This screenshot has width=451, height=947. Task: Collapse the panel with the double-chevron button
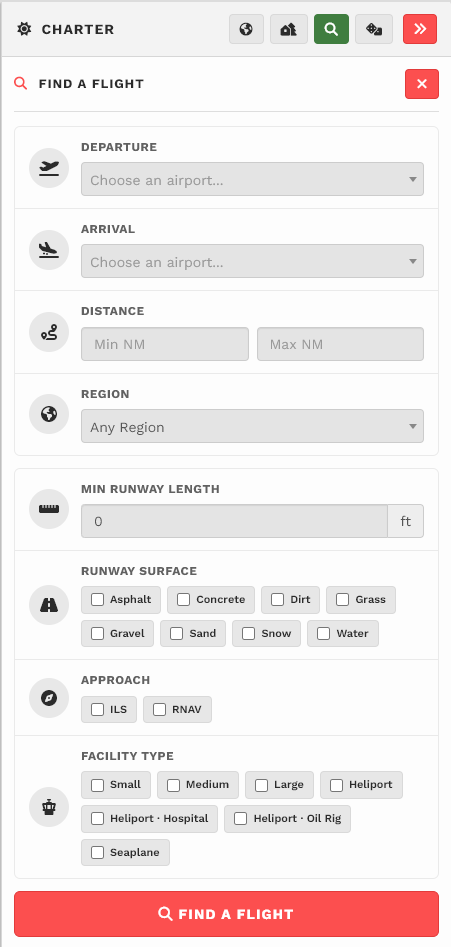pos(420,29)
